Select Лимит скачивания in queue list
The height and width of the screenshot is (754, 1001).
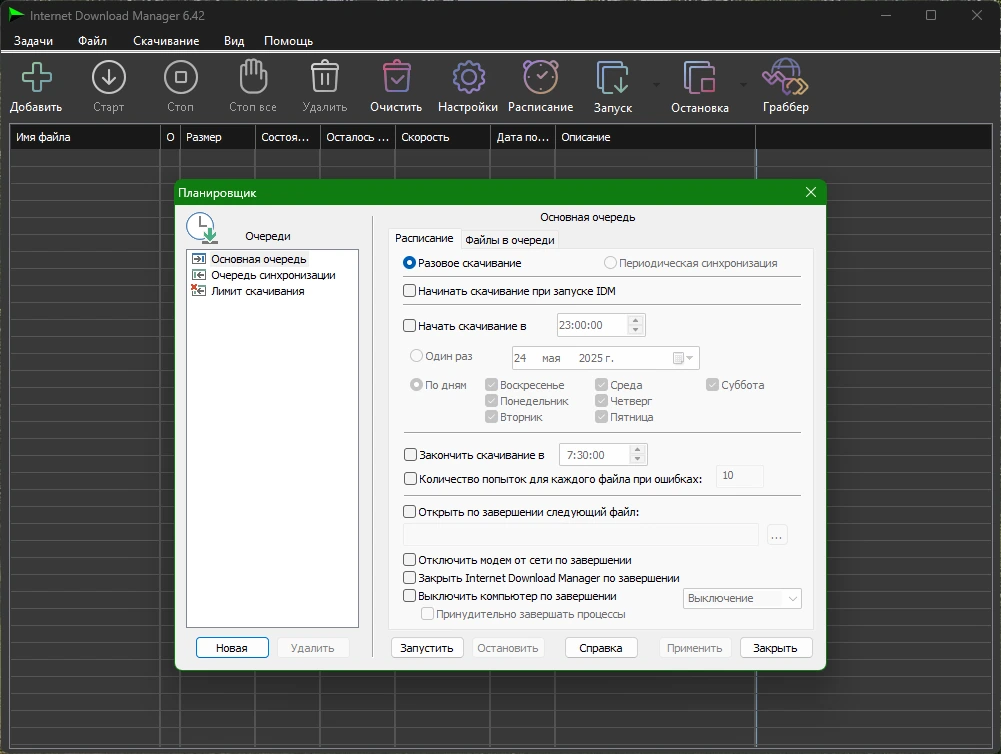tap(258, 291)
